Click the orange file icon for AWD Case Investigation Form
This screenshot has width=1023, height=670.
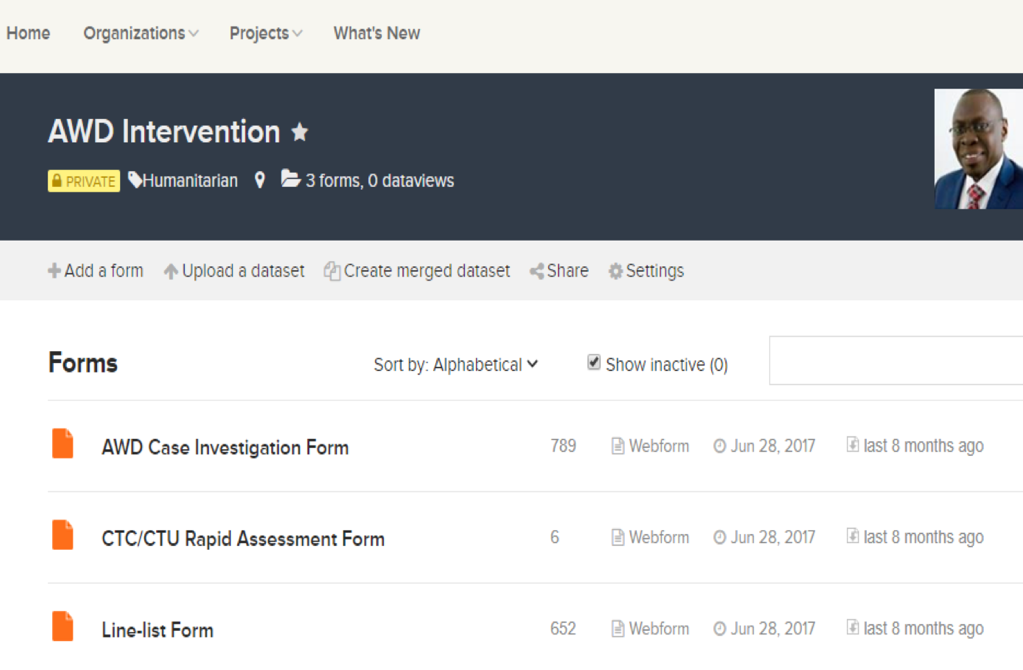[x=63, y=444]
